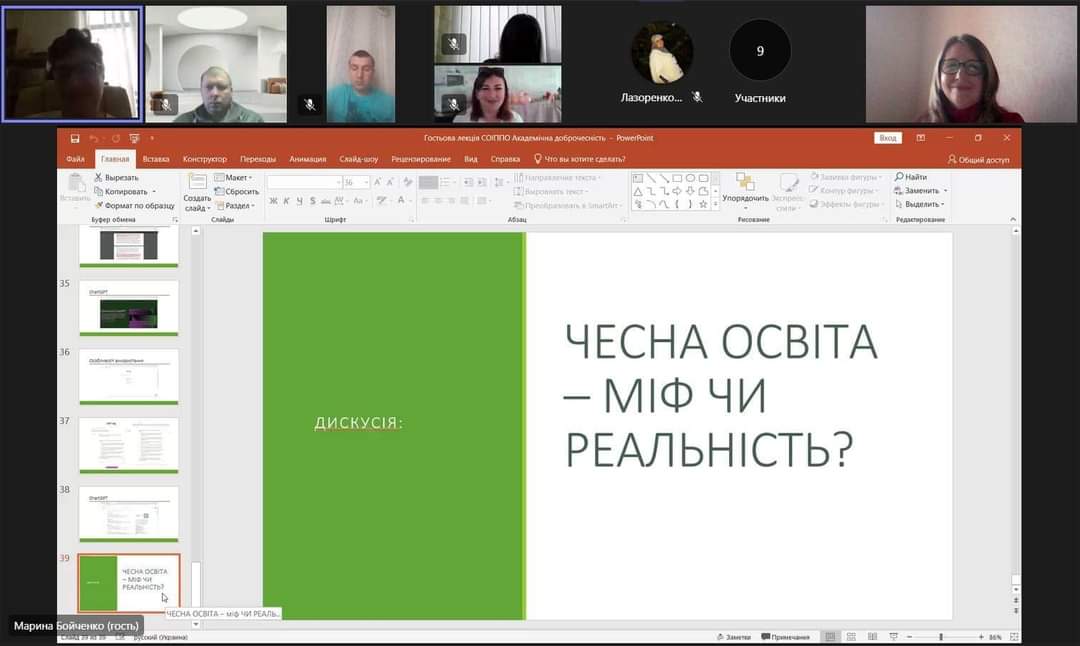Viewport: 1080px width, 646px height.
Task: Redo action in quick access toolbar
Action: pos(116,138)
